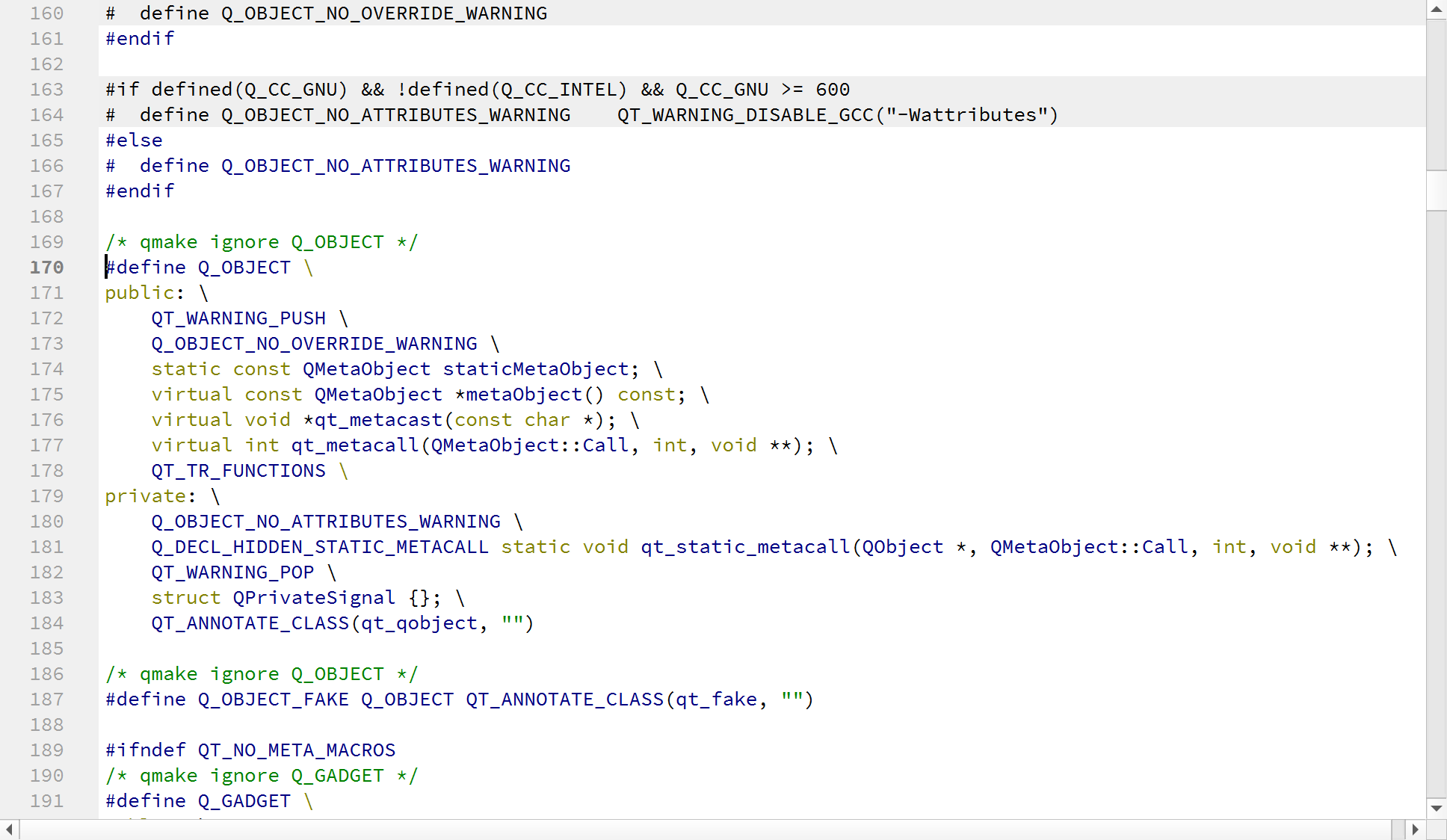Place cursor on QT_WARNING_PUSH macro
Viewport: 1447px width, 840px height.
tap(238, 318)
